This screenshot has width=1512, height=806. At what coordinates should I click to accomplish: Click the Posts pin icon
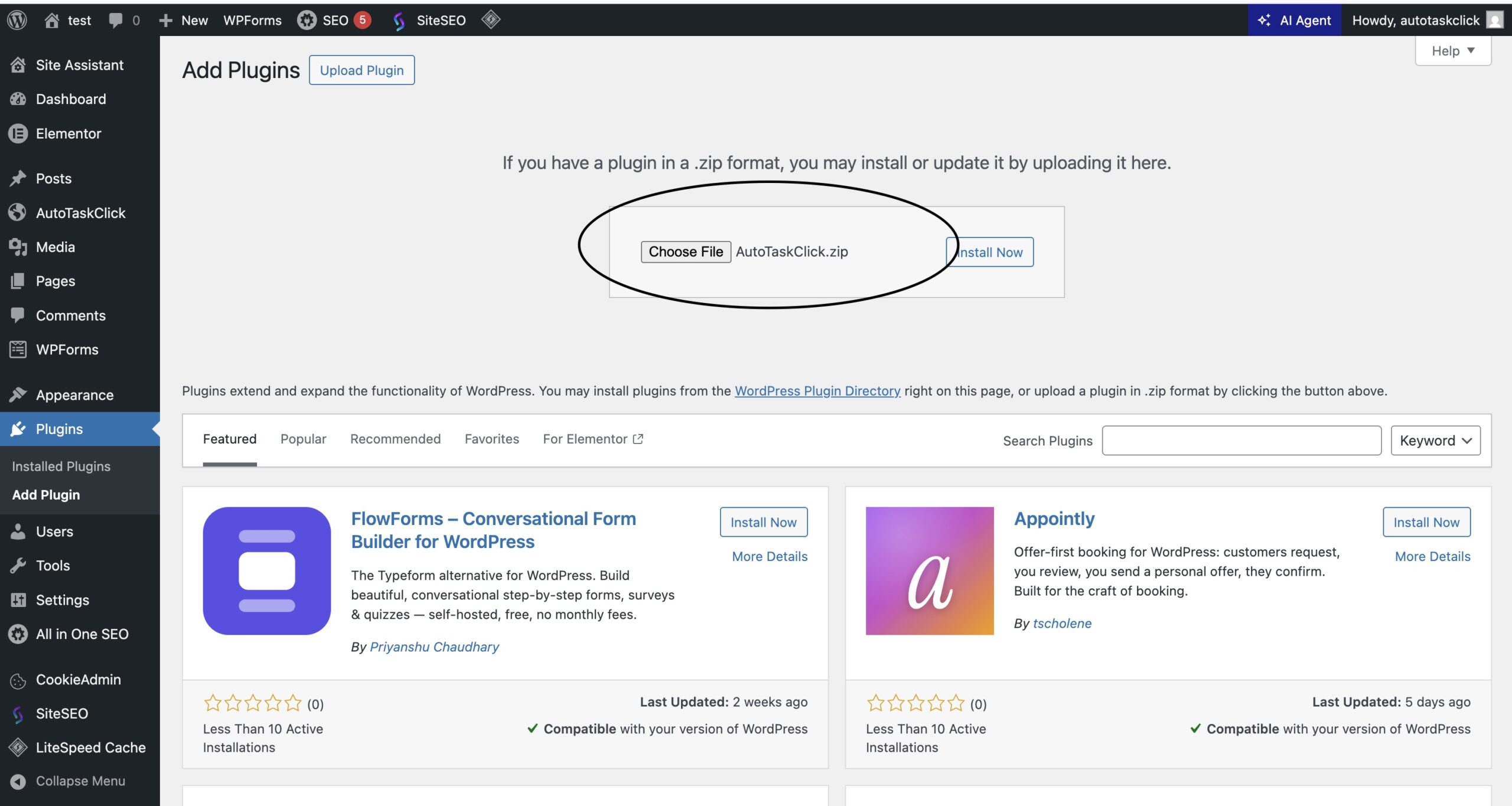tap(18, 178)
